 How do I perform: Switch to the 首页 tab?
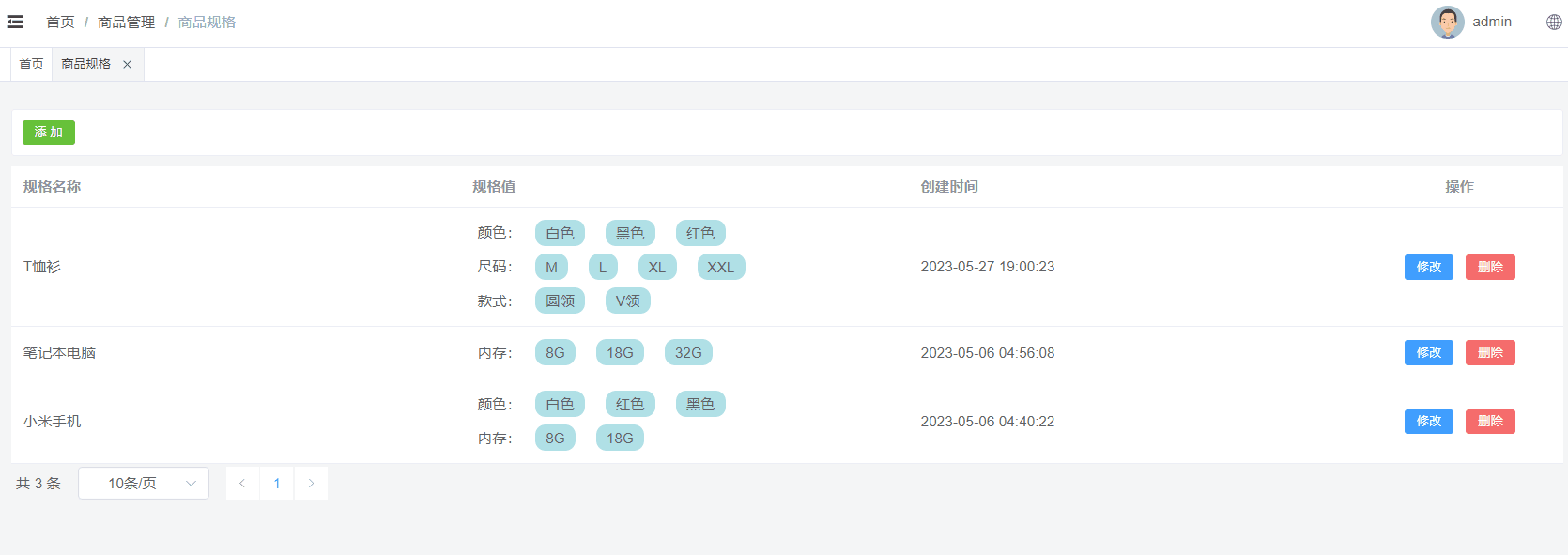(31, 64)
